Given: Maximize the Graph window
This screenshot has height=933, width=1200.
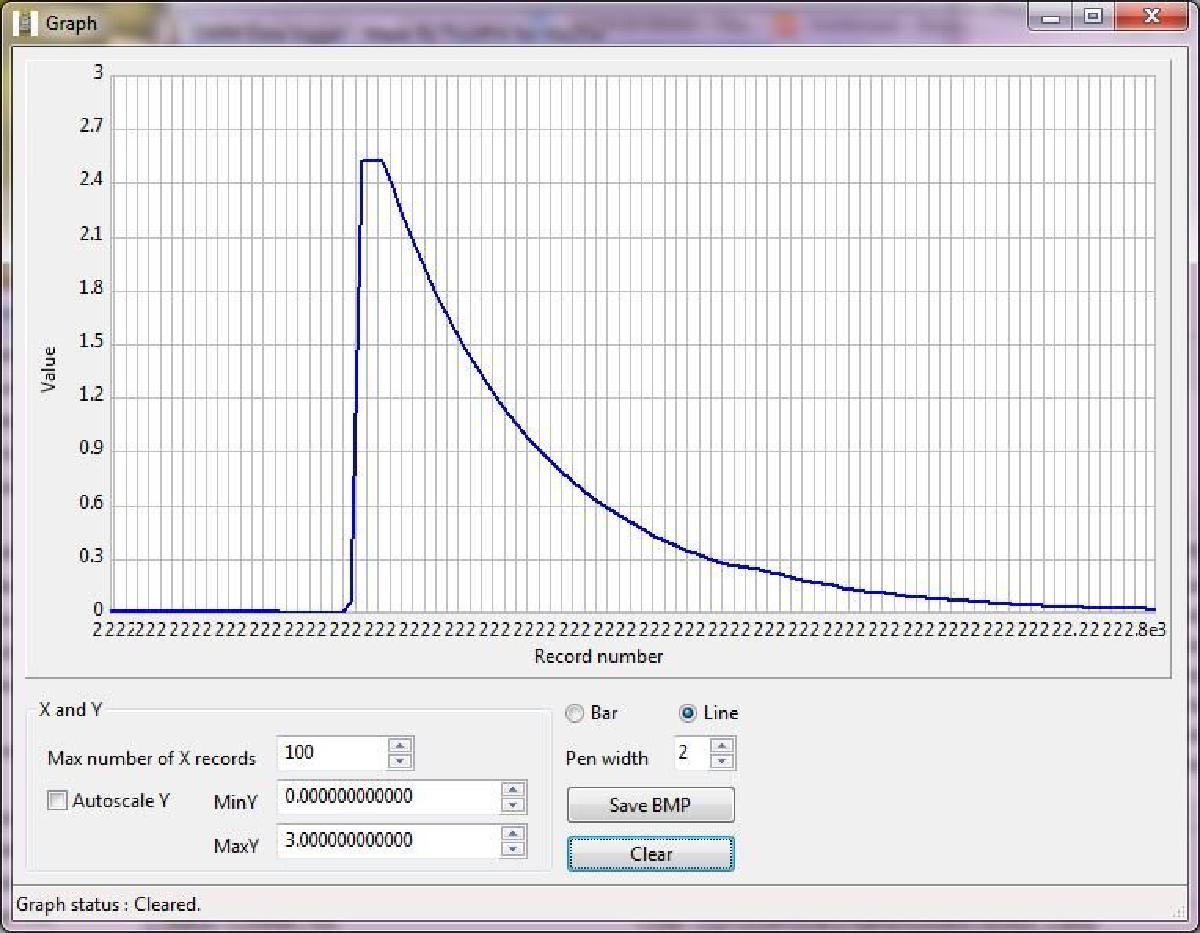Looking at the screenshot, I should [x=1093, y=17].
